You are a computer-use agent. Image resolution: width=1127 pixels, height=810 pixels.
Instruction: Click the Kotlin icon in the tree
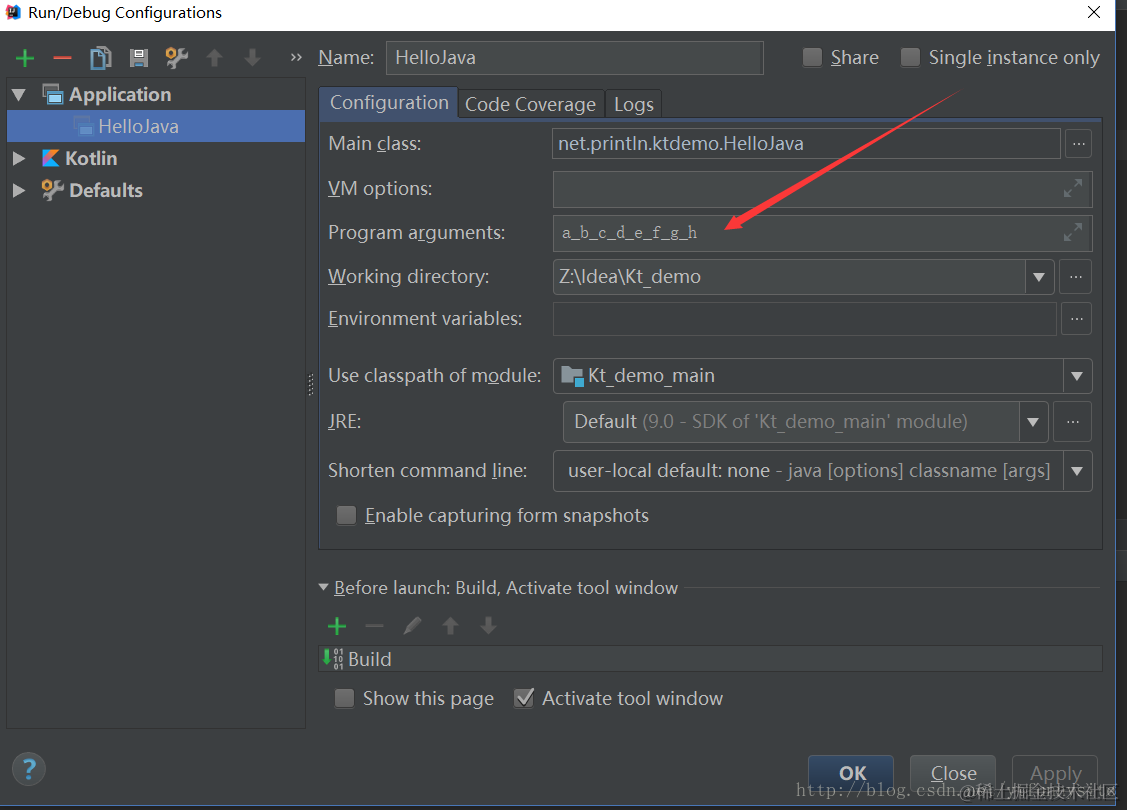[50, 158]
